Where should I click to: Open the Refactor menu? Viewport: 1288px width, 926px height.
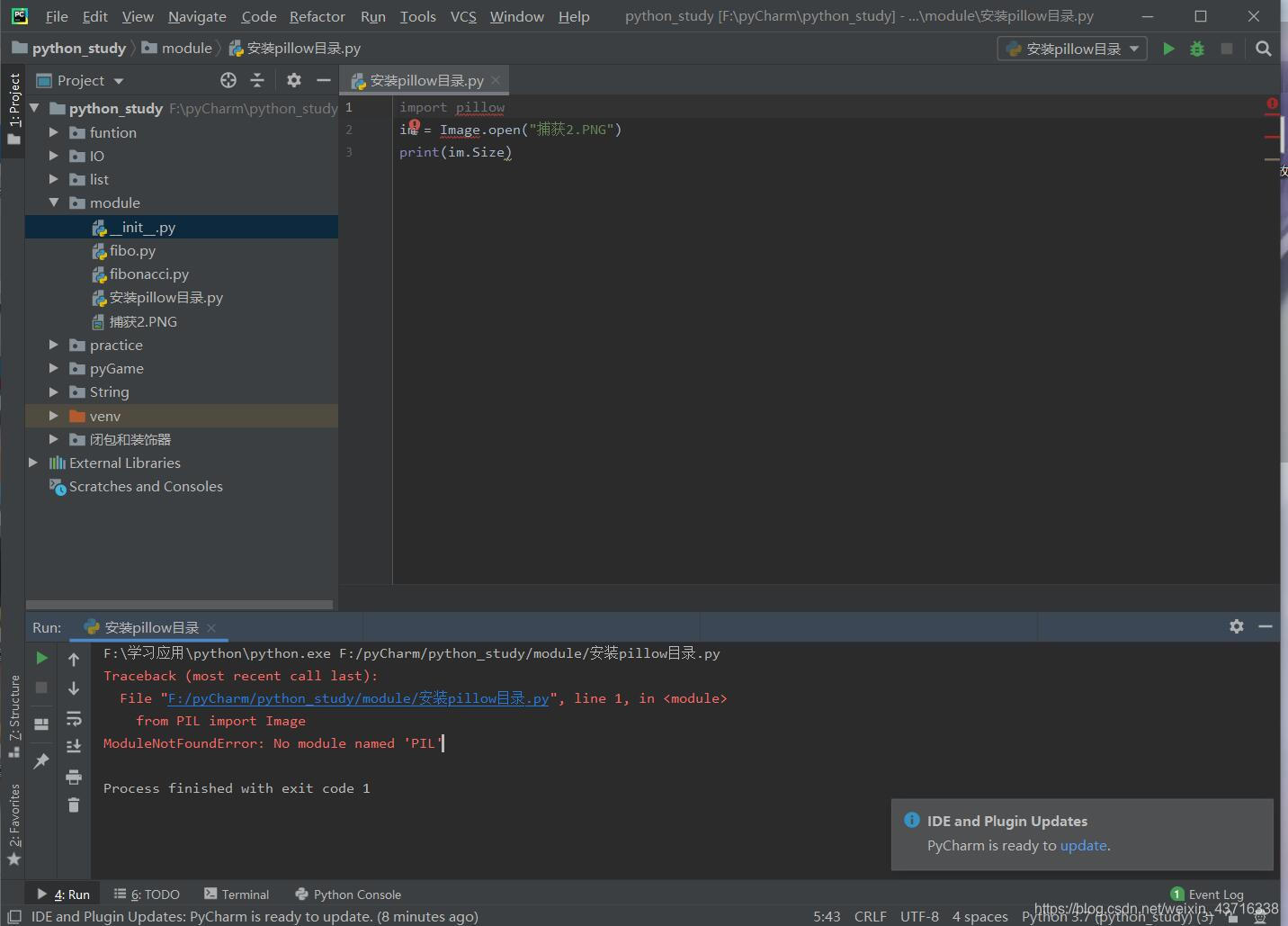click(x=318, y=16)
